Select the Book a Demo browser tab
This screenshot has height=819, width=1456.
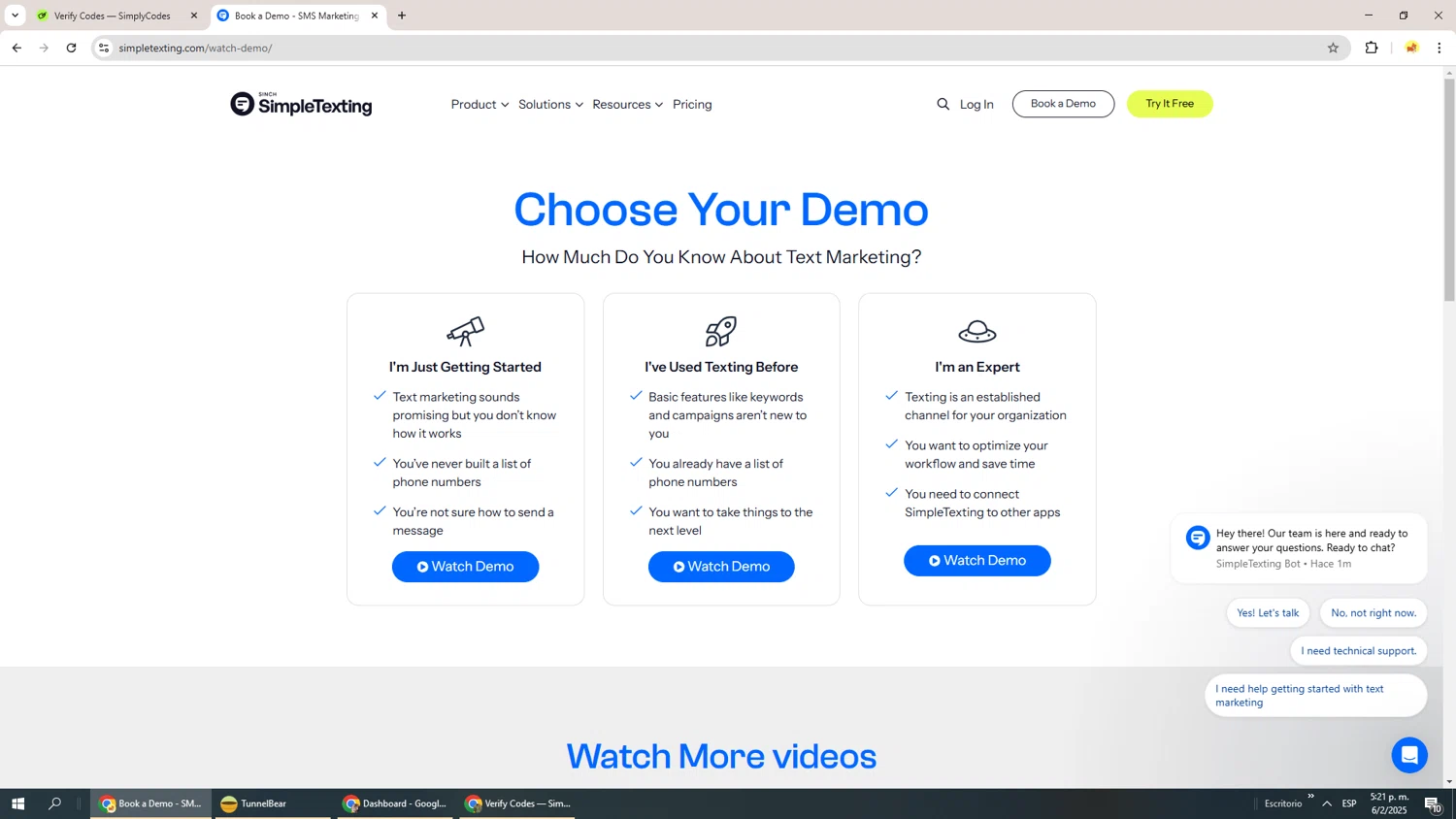point(297,16)
